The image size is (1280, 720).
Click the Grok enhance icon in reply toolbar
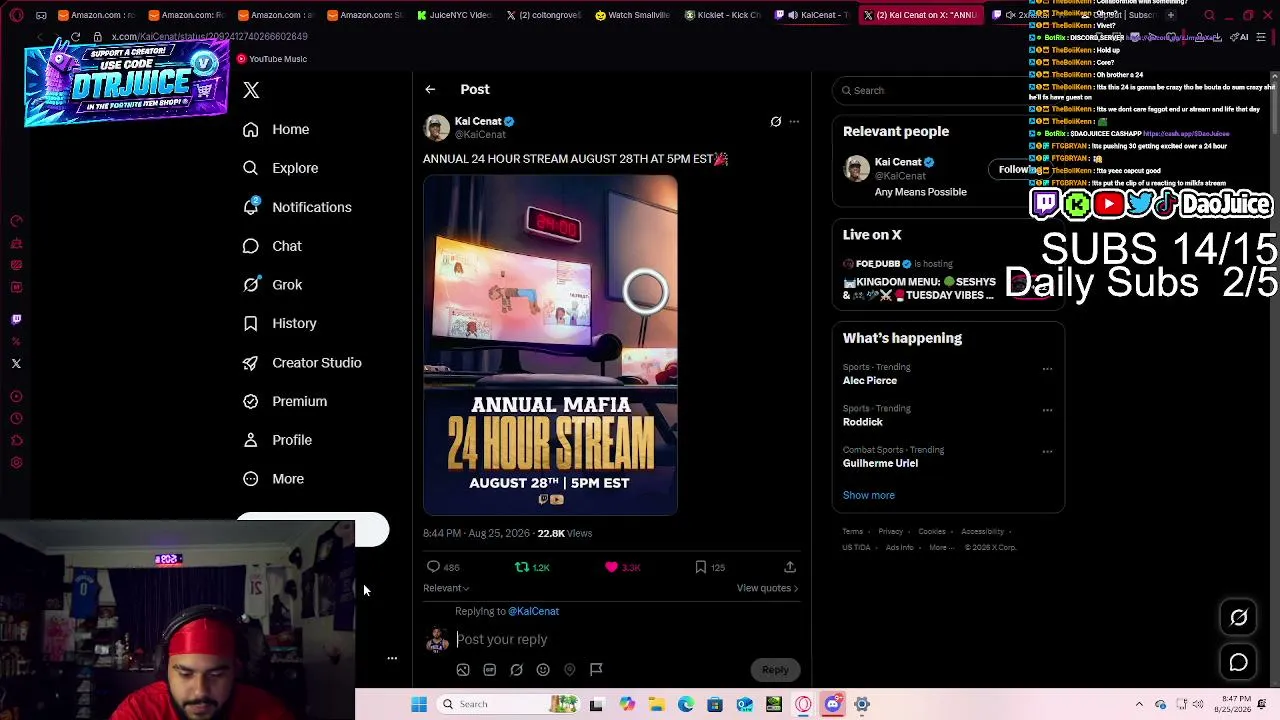[x=516, y=670]
